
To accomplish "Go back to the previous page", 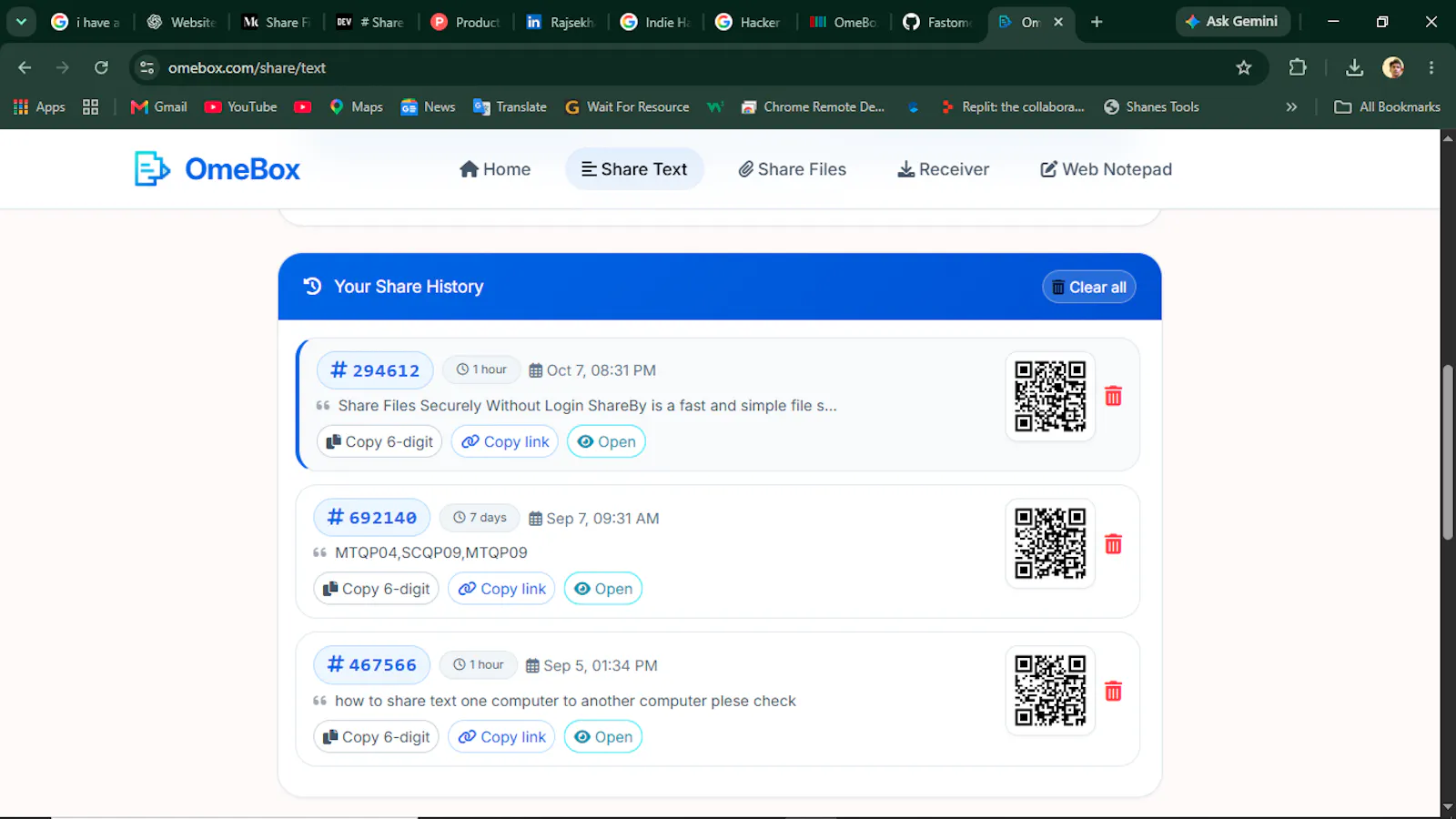I will pyautogui.click(x=25, y=67).
